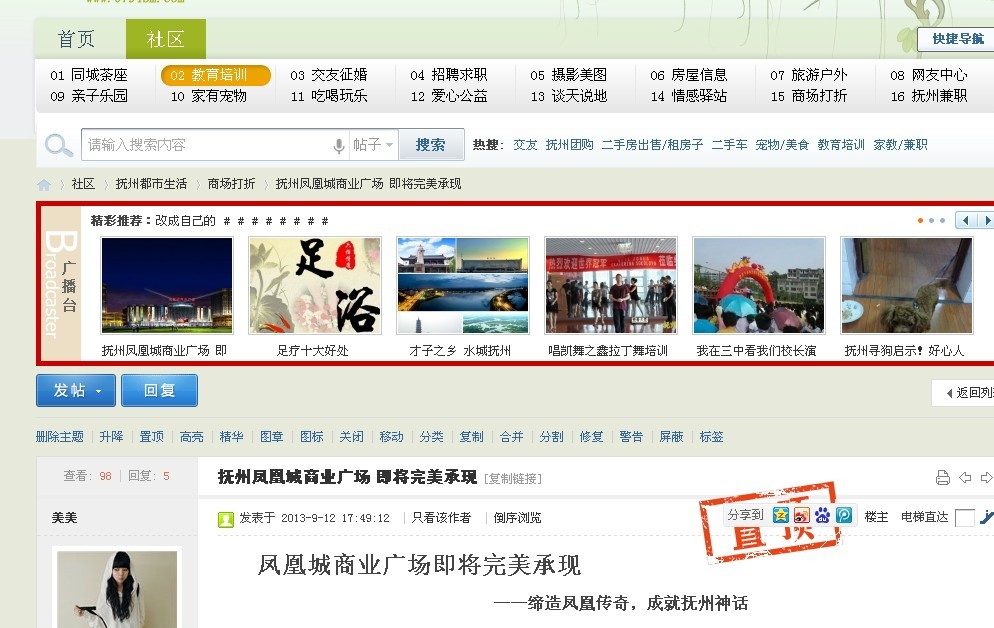The height and width of the screenshot is (628, 994).
Task: Open the print icon for this thread
Action: (x=943, y=477)
